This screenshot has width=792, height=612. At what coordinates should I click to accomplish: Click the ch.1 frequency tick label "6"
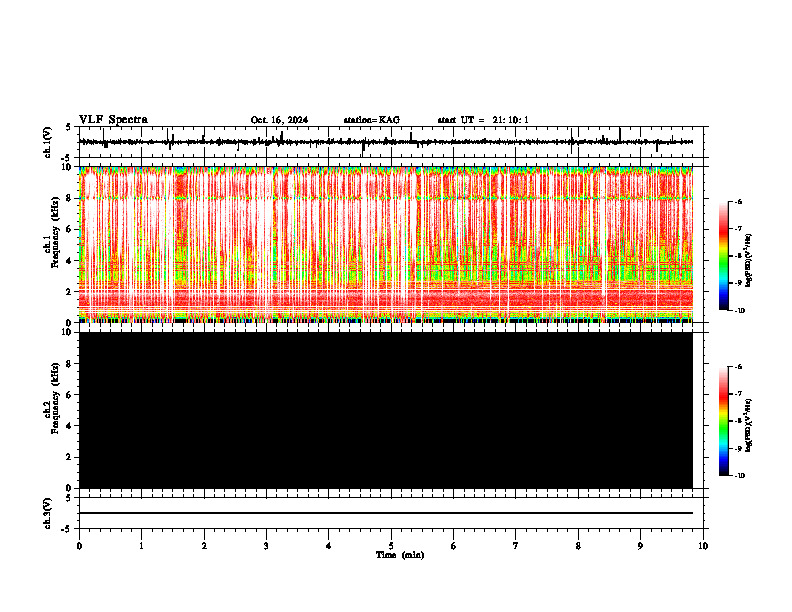pyautogui.click(x=70, y=230)
